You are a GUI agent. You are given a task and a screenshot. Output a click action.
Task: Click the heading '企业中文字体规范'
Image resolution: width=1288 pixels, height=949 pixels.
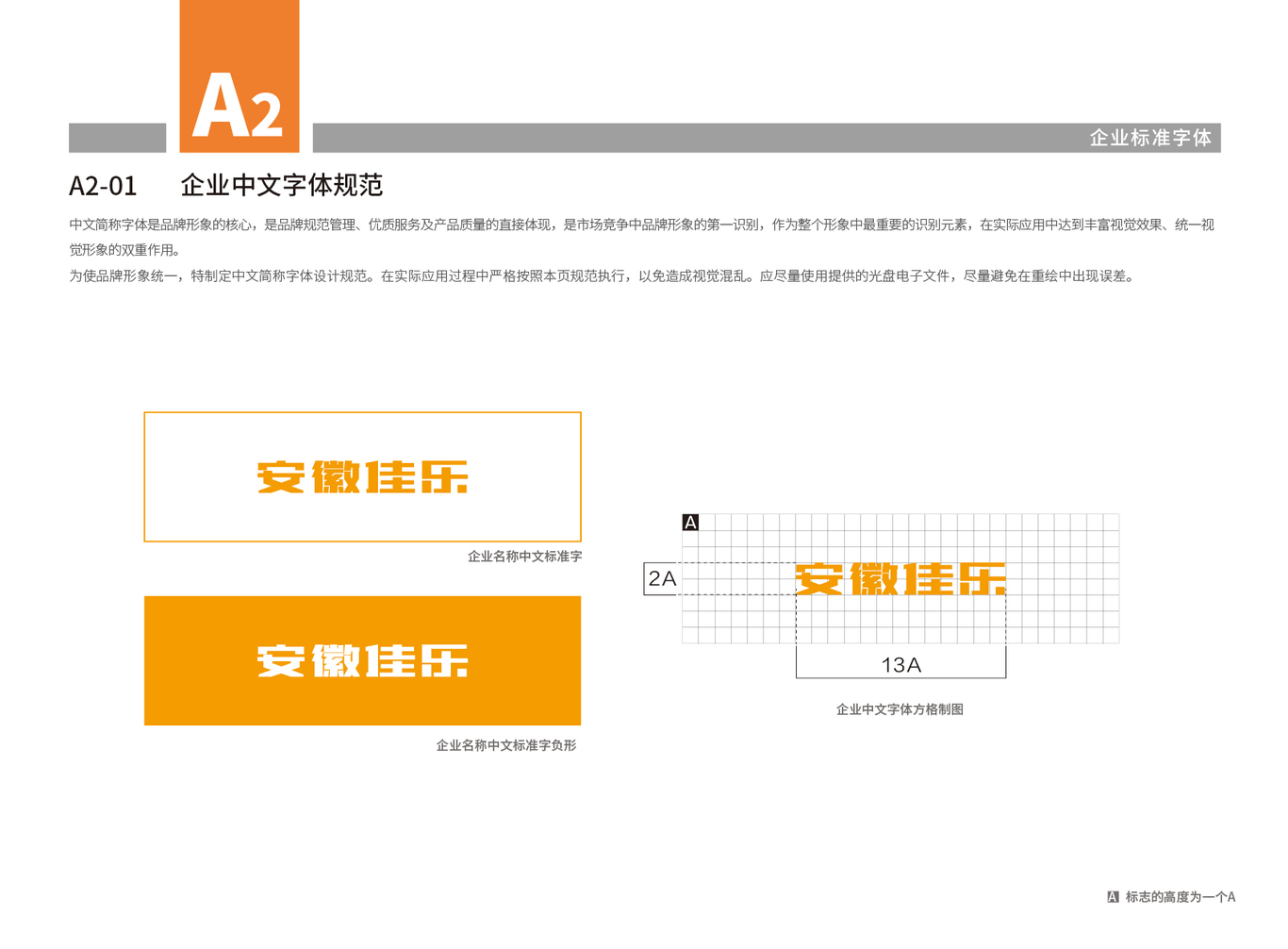point(282,185)
